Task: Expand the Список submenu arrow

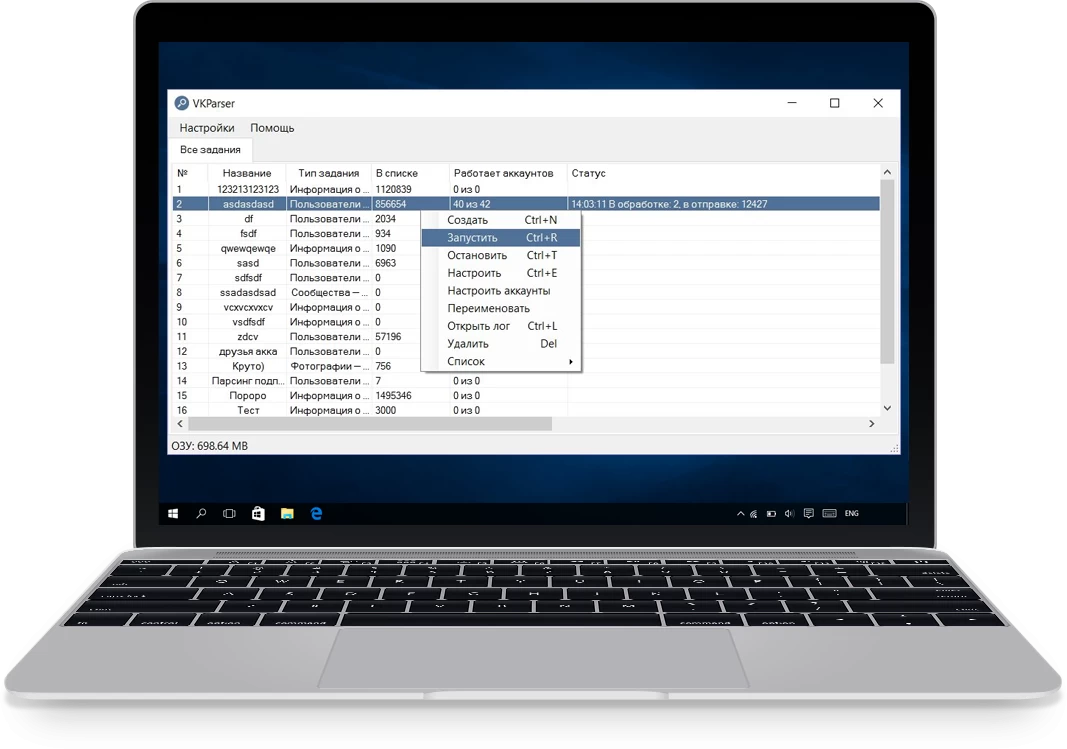Action: pos(571,362)
